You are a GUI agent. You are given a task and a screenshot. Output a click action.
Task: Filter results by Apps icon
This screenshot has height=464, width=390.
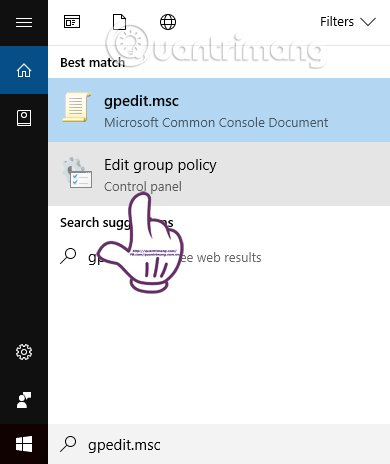point(72,22)
